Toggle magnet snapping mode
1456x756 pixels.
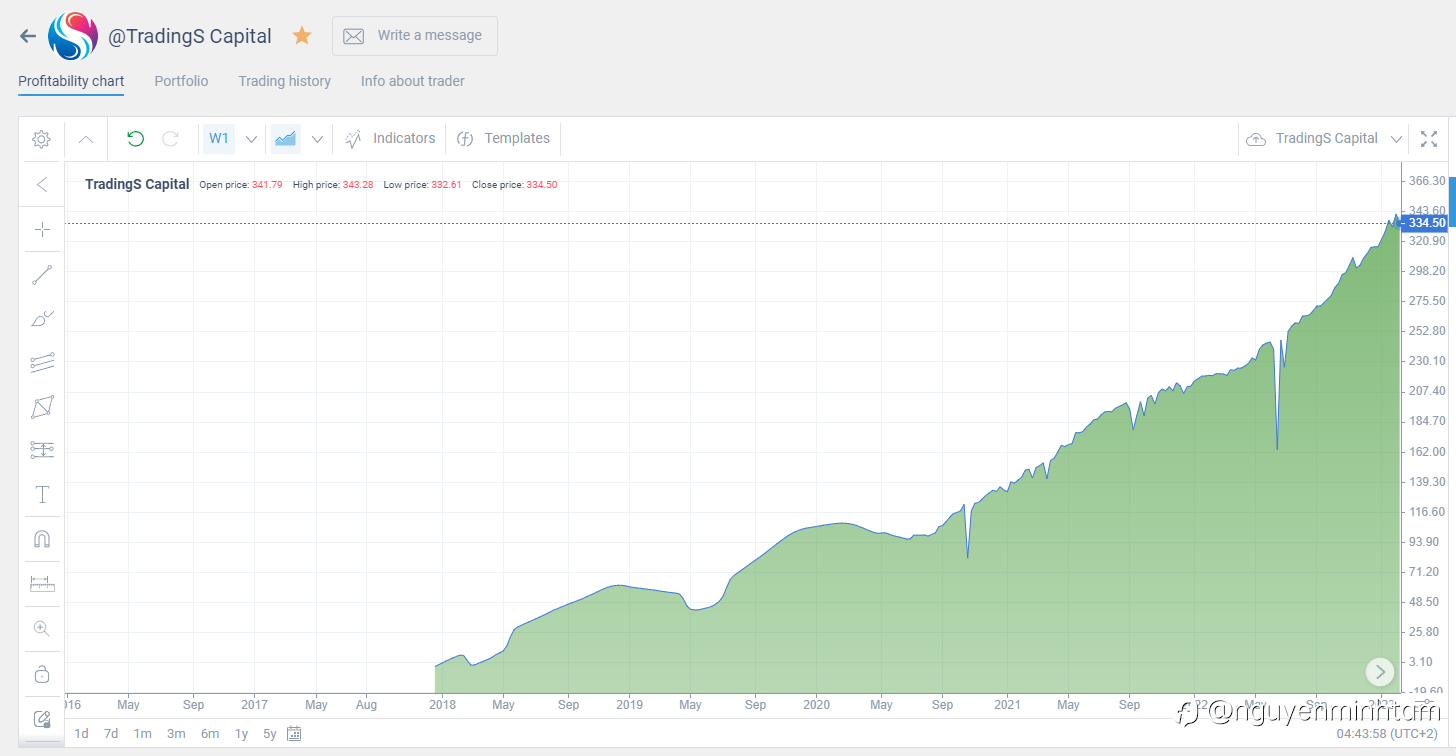coord(42,540)
